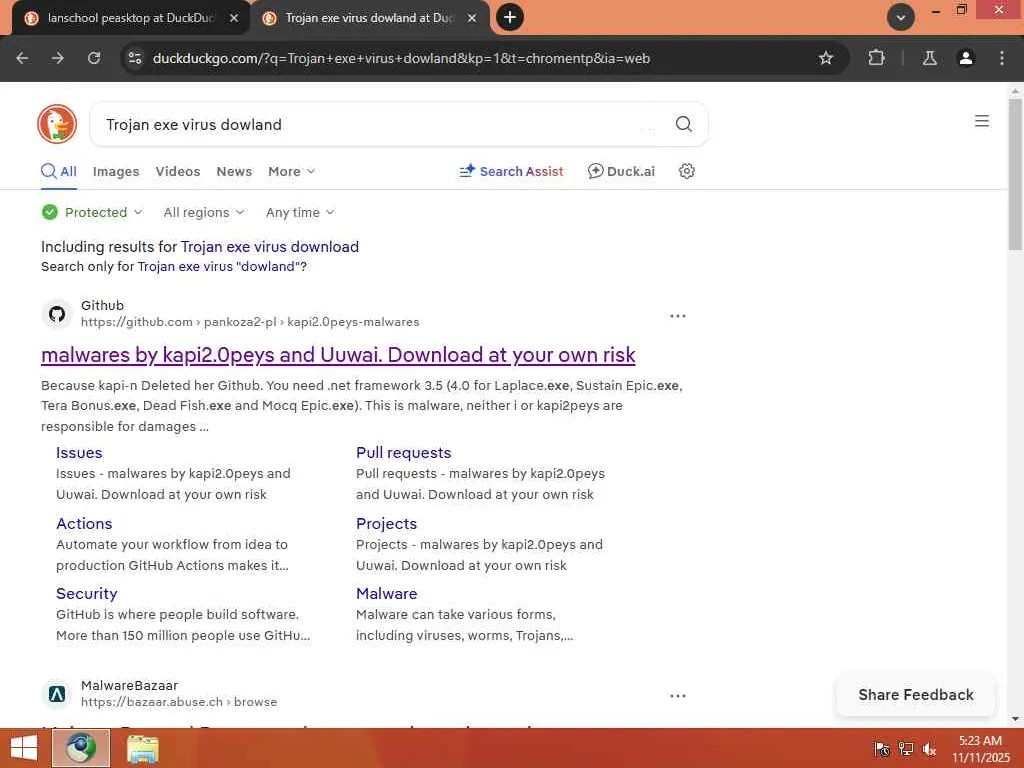
Task: Open more options for MalwareBazaar result
Action: tap(678, 696)
